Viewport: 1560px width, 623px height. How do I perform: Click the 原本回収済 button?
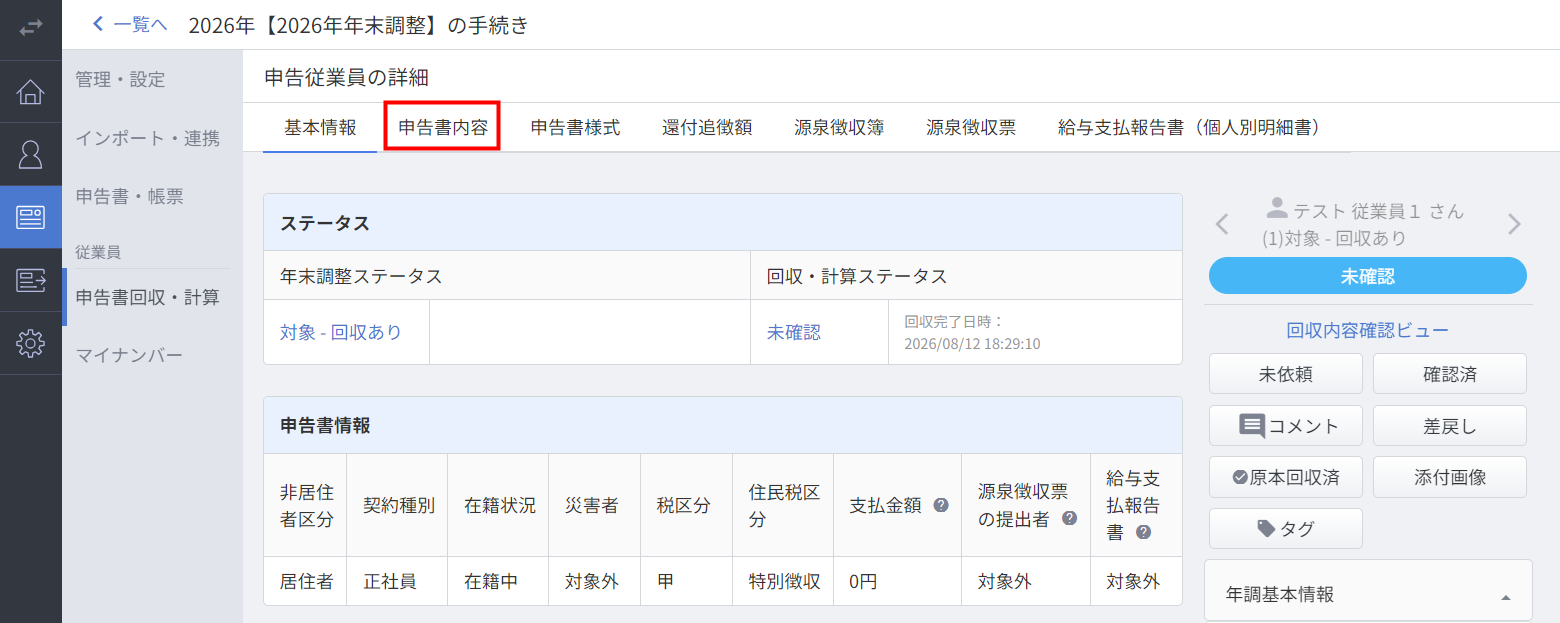coord(1286,477)
